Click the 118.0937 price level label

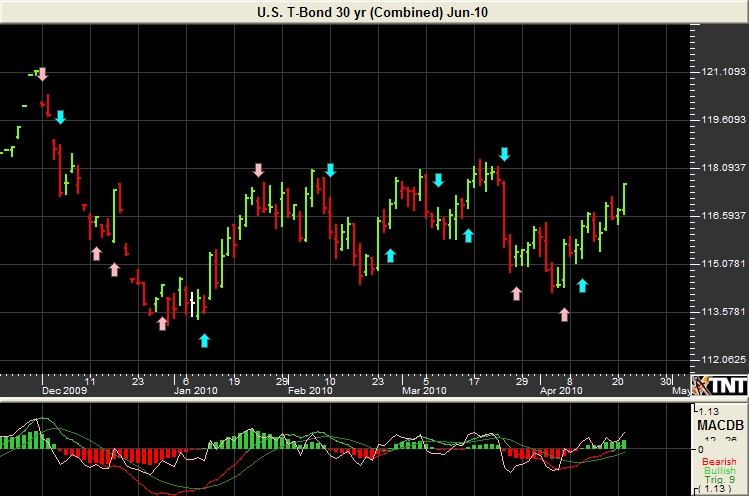point(723,168)
